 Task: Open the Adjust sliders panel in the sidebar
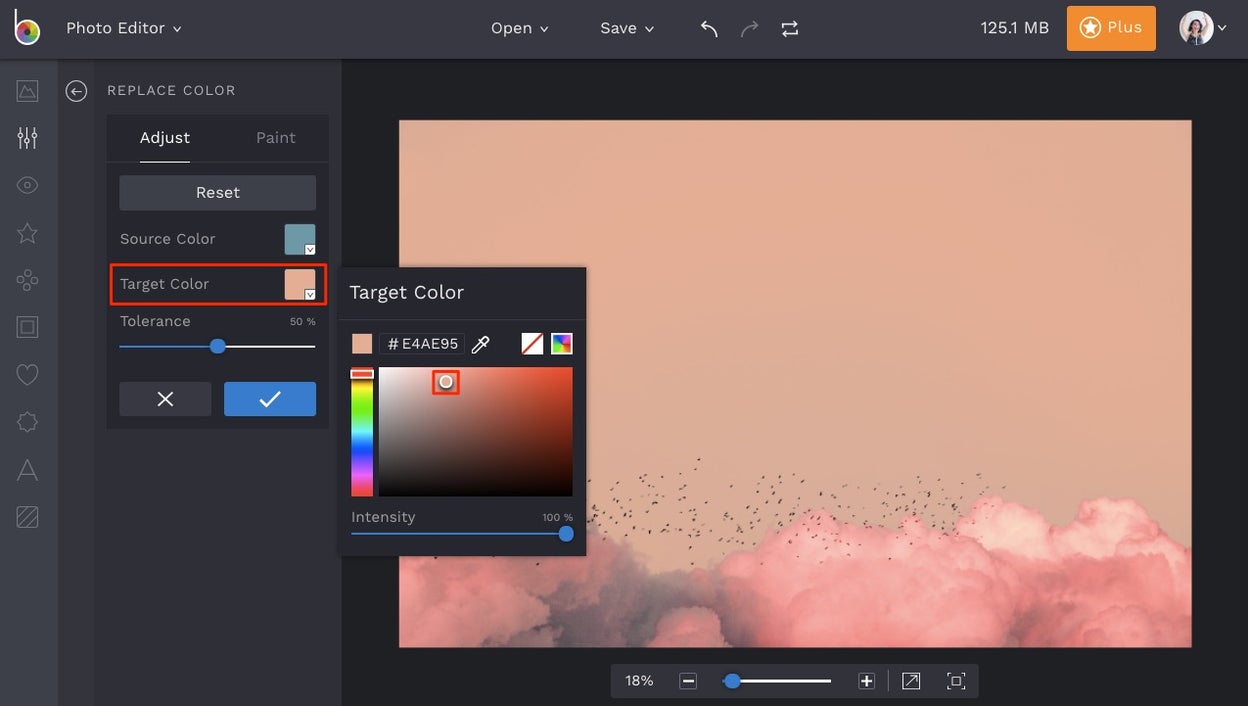(27, 137)
